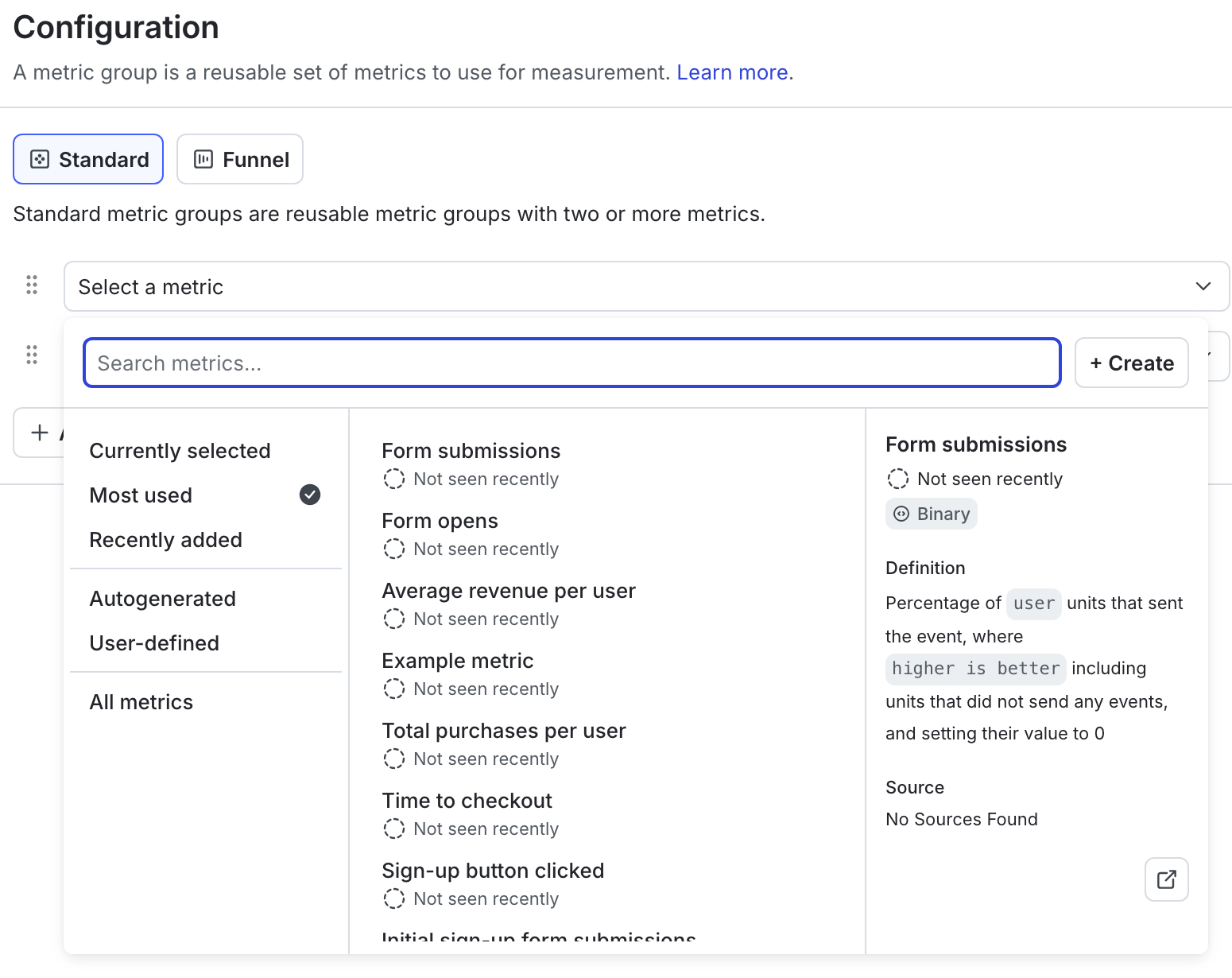Click the status circle beside Sign-up button clicked
The height and width of the screenshot is (978, 1232).
(x=394, y=898)
